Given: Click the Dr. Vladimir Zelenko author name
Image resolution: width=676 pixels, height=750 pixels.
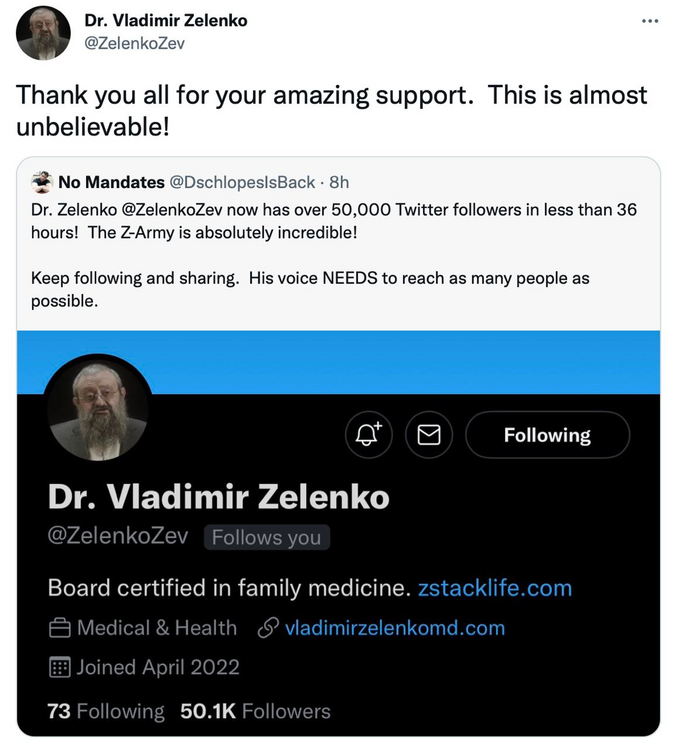Looking at the screenshot, I should tap(166, 20).
